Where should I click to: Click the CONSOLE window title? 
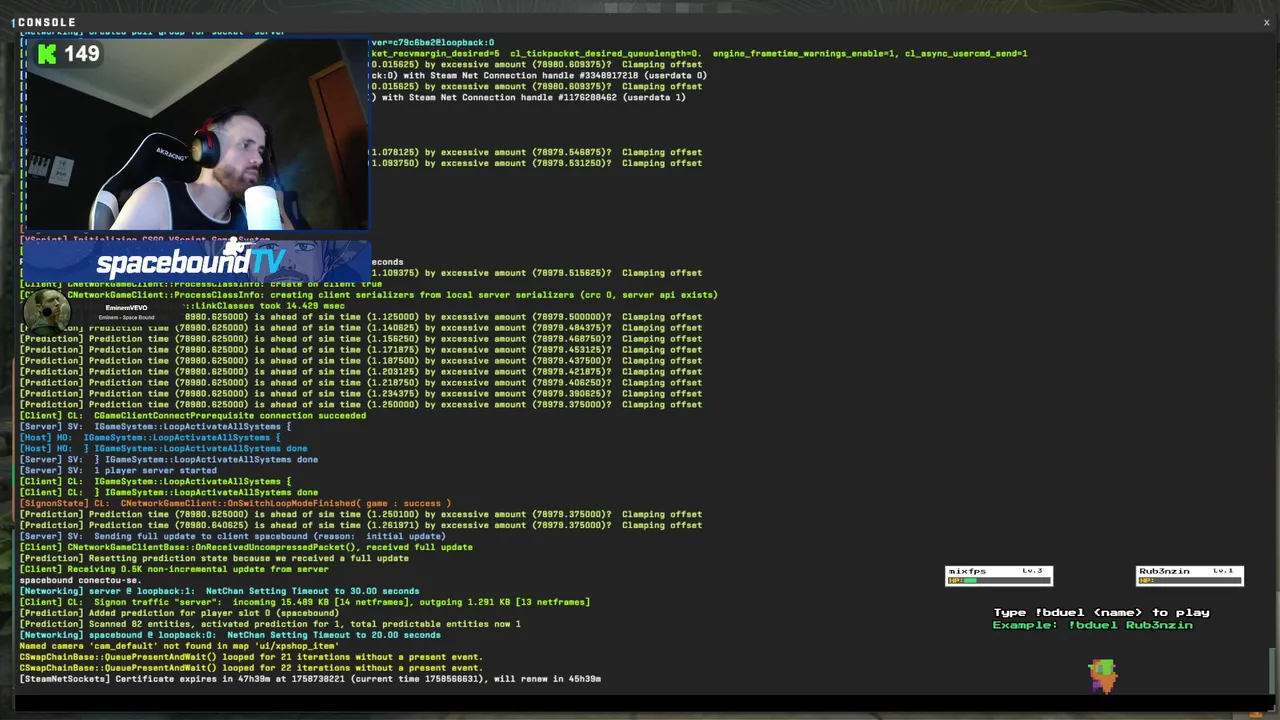tap(47, 22)
